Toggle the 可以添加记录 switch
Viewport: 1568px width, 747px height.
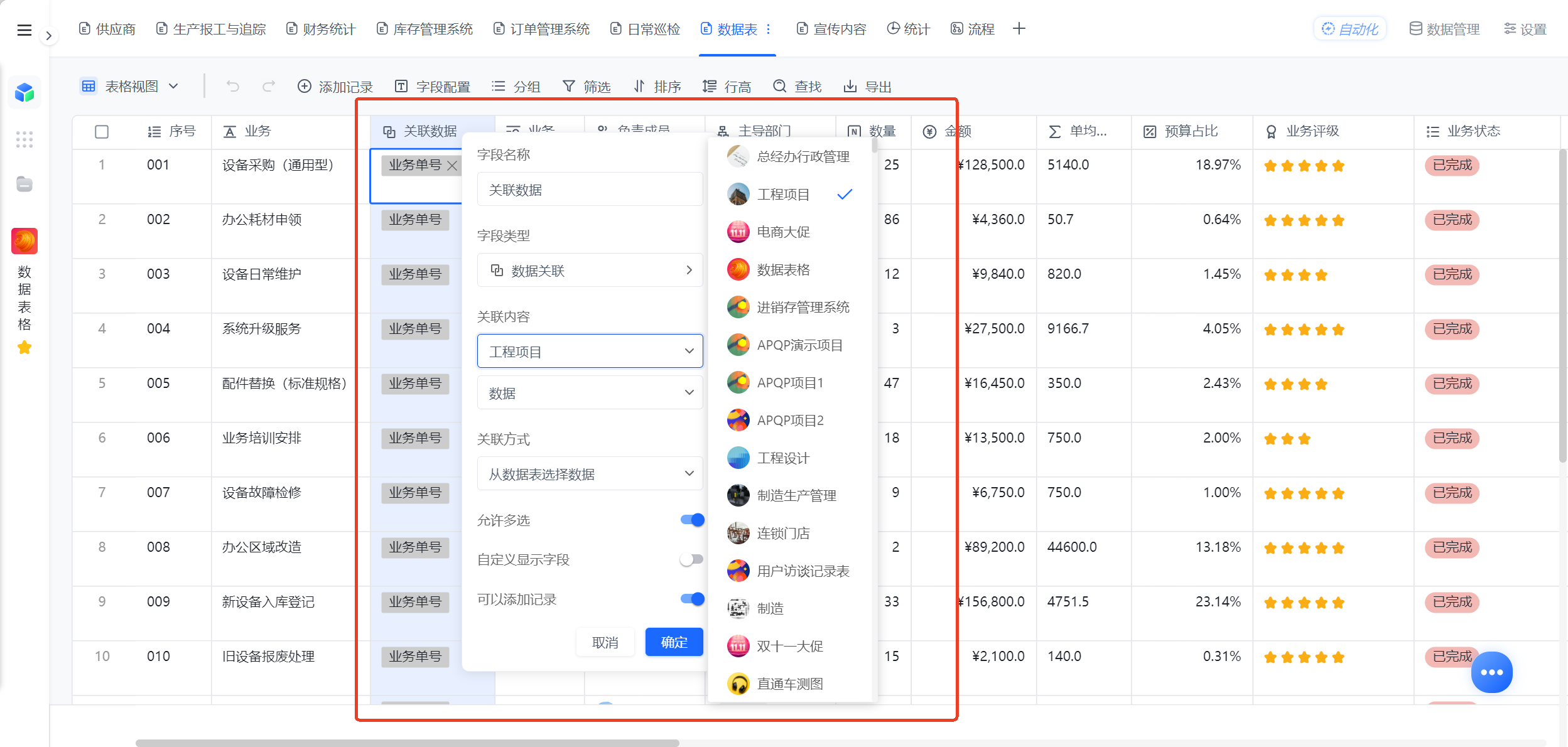(692, 599)
